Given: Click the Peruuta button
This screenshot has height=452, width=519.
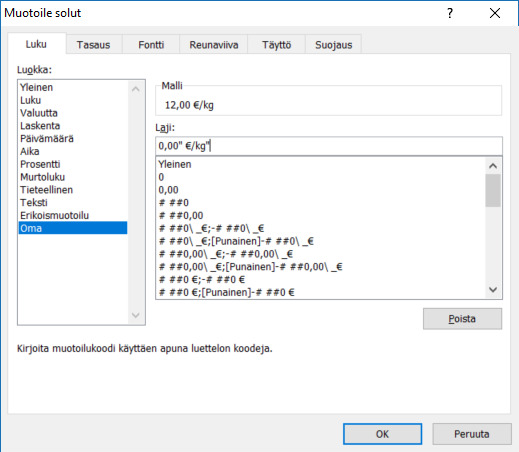Looking at the screenshot, I should [472, 434].
